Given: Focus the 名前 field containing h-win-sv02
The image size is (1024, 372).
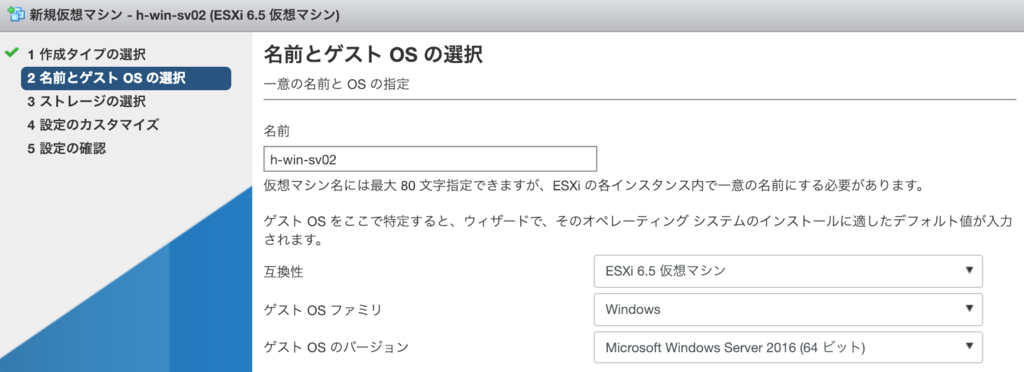Looking at the screenshot, I should [430, 159].
